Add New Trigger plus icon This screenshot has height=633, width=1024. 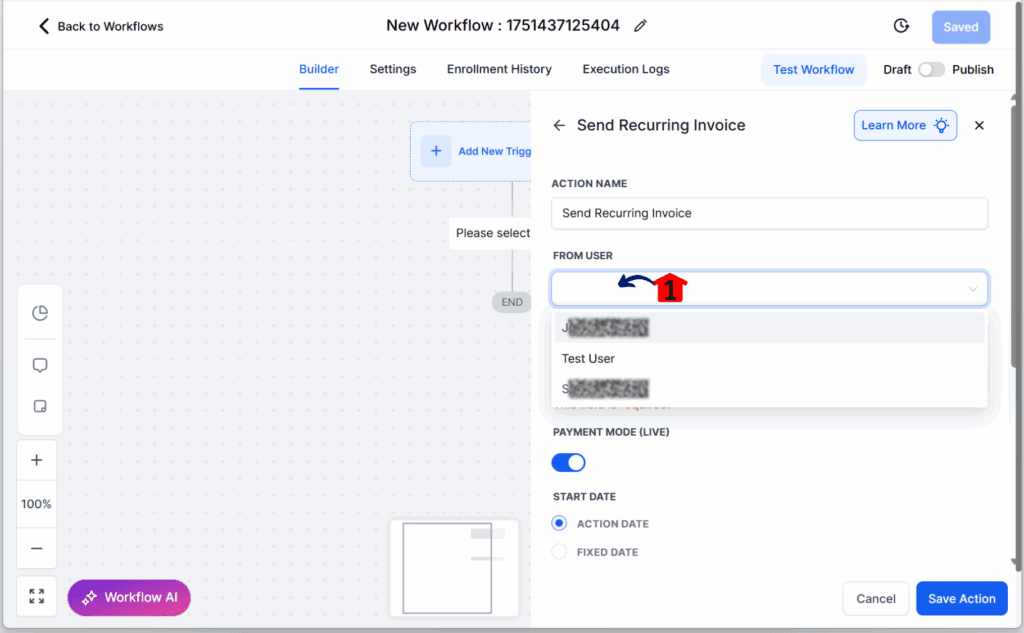coord(436,152)
